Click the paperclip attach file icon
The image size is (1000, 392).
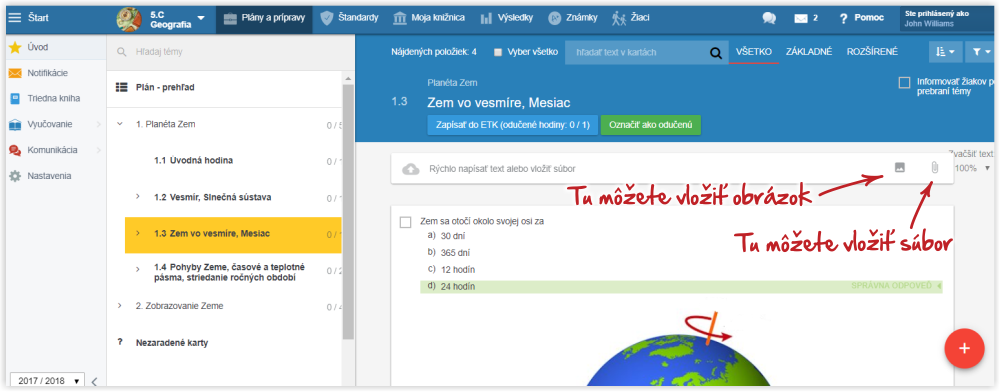934,168
